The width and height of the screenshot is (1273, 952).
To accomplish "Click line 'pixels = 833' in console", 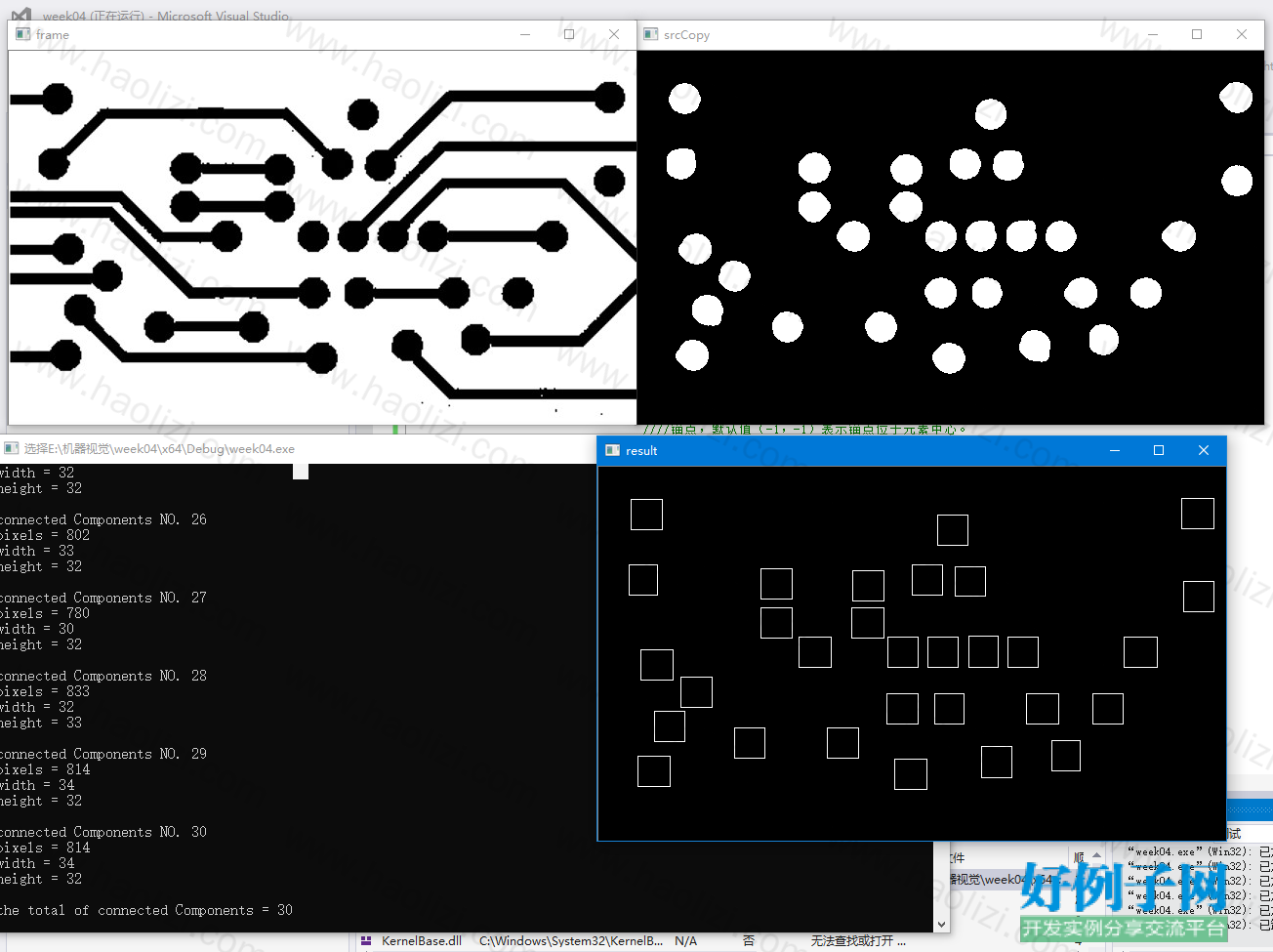I will click(45, 691).
